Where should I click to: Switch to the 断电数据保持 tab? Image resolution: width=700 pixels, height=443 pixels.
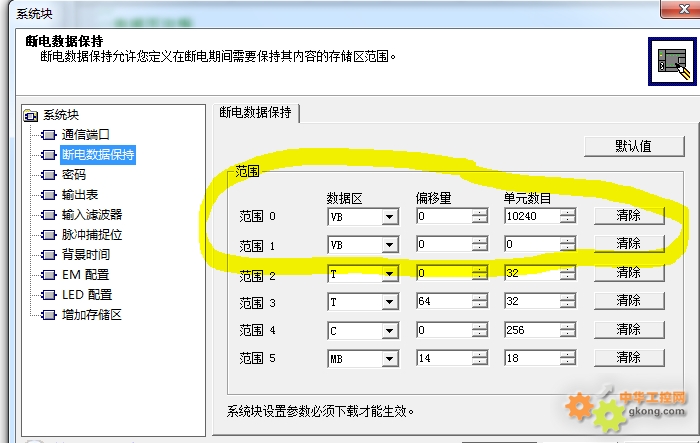point(255,113)
